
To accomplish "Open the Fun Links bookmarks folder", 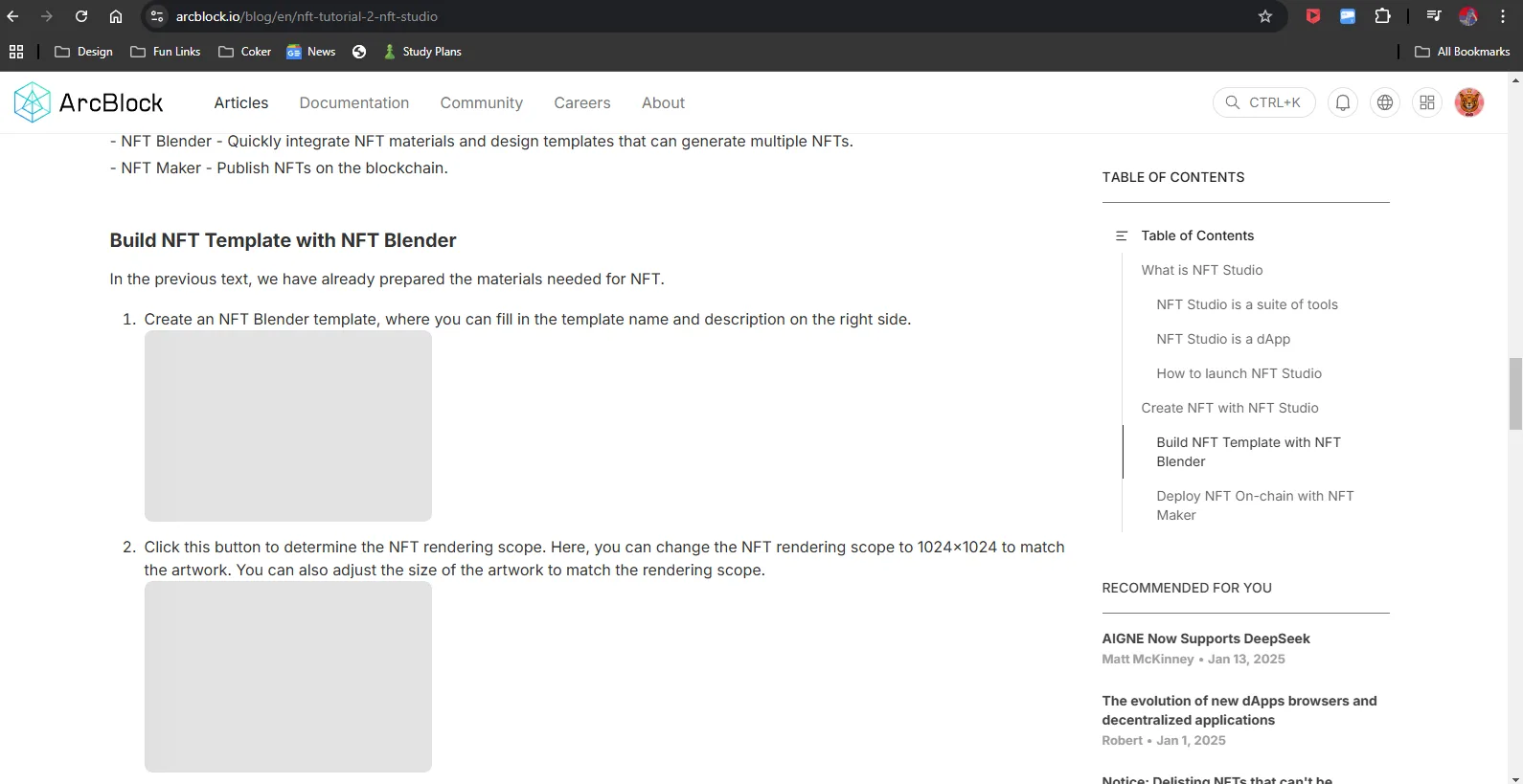I will coord(166,52).
